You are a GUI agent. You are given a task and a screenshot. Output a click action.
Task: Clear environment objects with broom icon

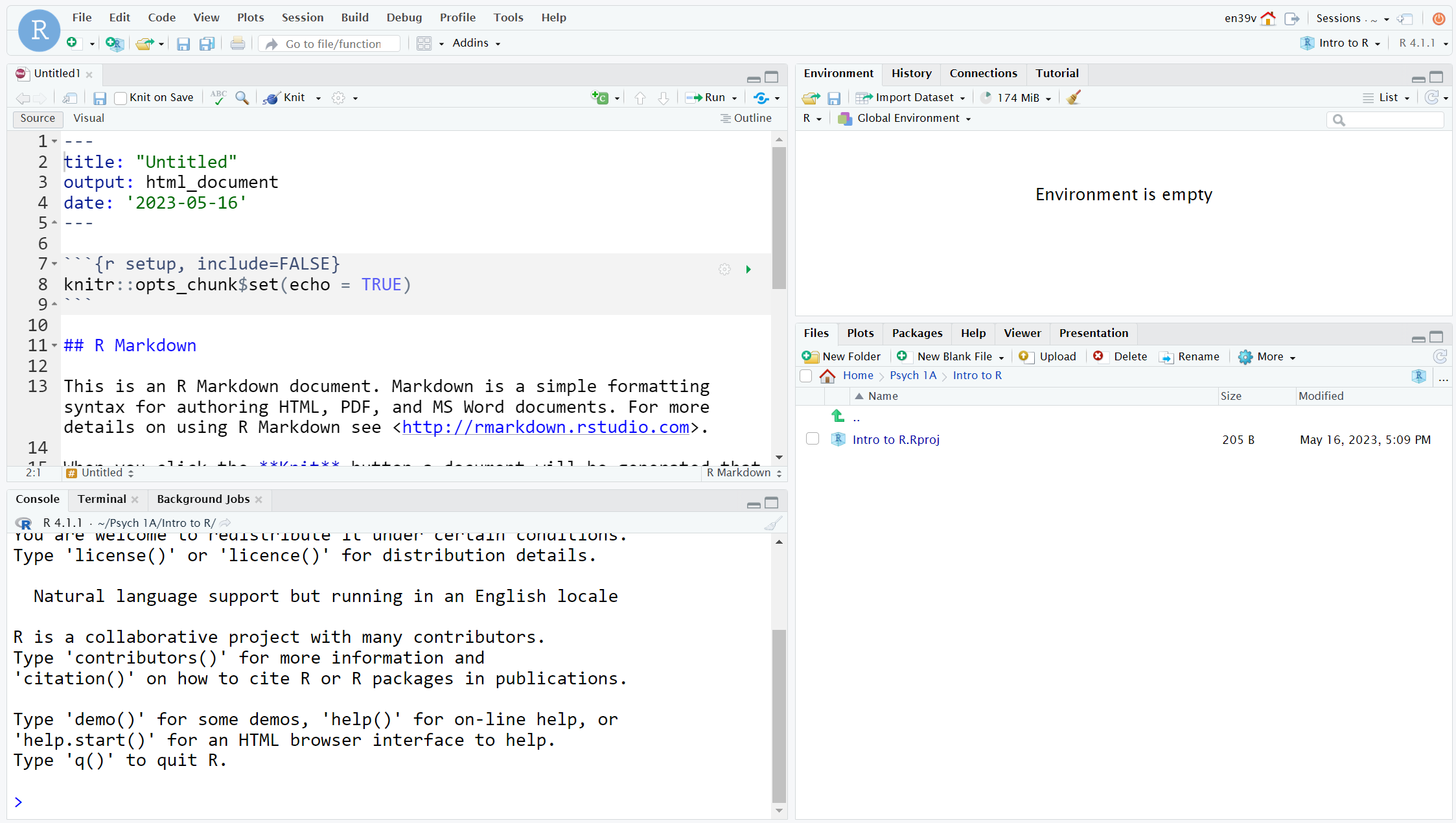[1074, 97]
